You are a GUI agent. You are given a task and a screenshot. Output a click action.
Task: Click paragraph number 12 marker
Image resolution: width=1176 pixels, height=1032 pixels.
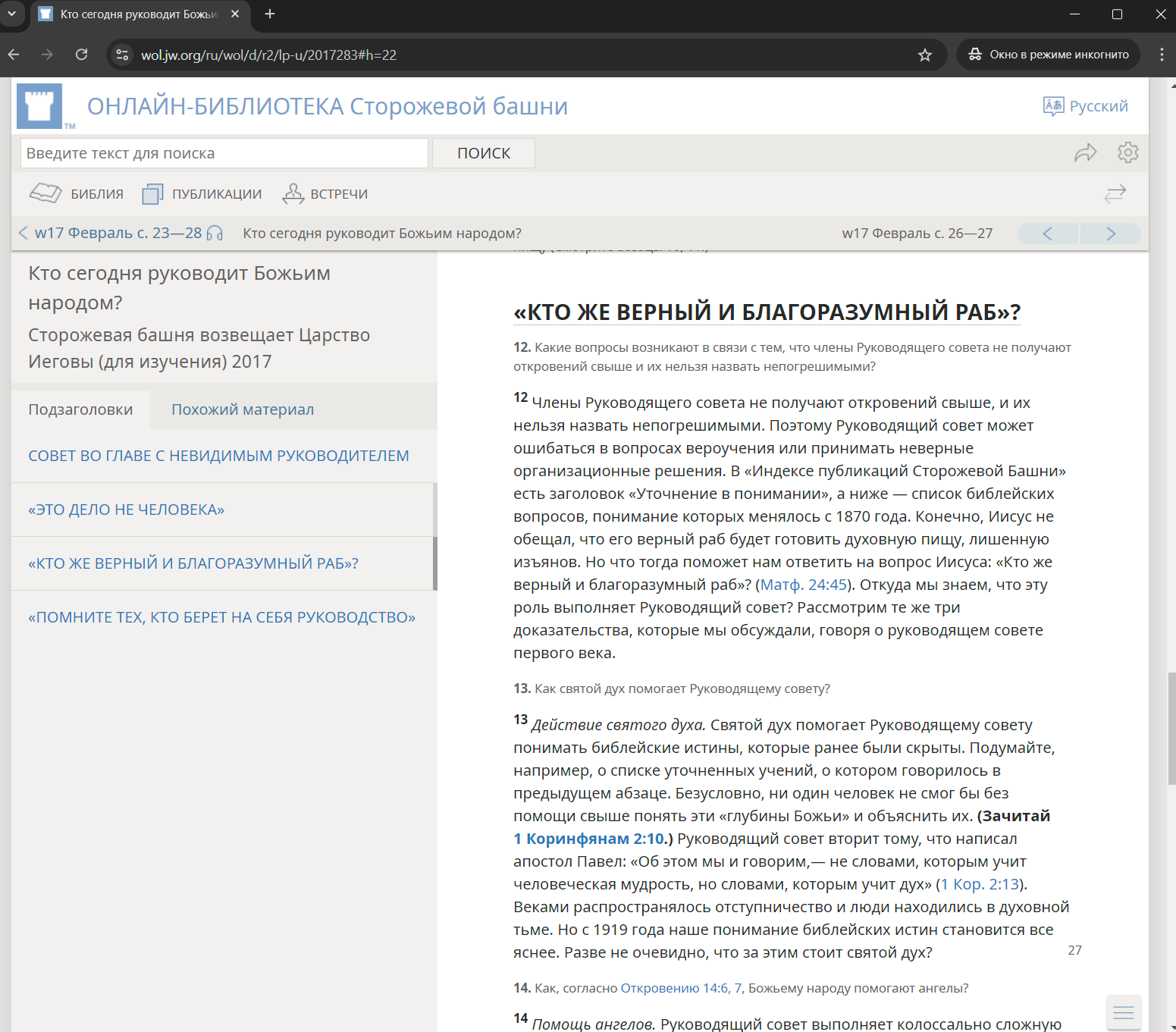[x=520, y=397]
